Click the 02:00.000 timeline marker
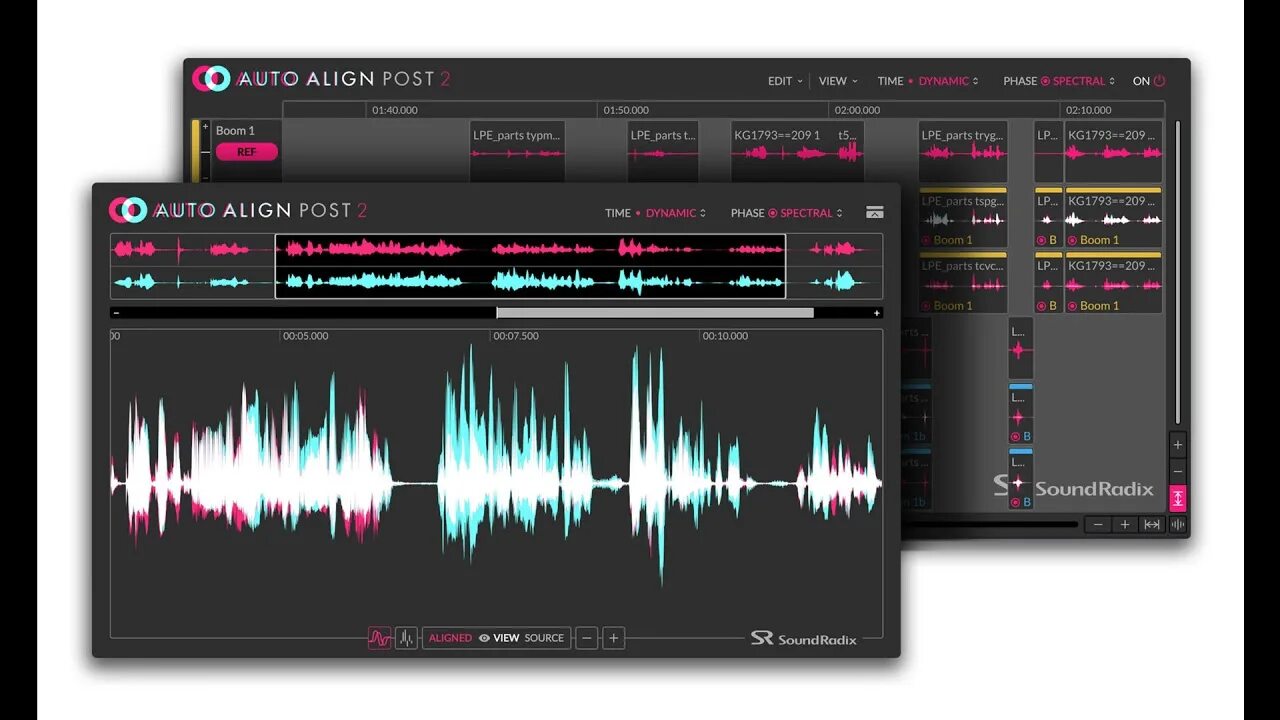The image size is (1280, 720). coord(857,110)
